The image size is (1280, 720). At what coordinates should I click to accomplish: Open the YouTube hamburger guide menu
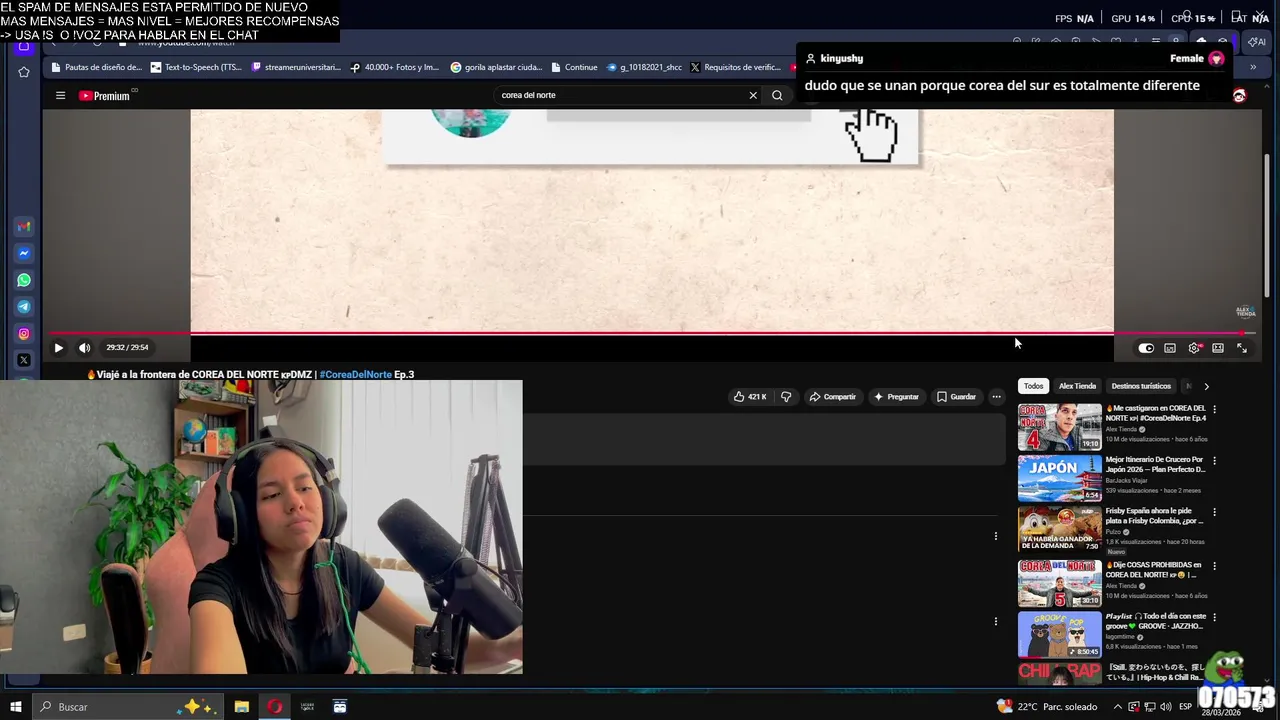tap(60, 96)
